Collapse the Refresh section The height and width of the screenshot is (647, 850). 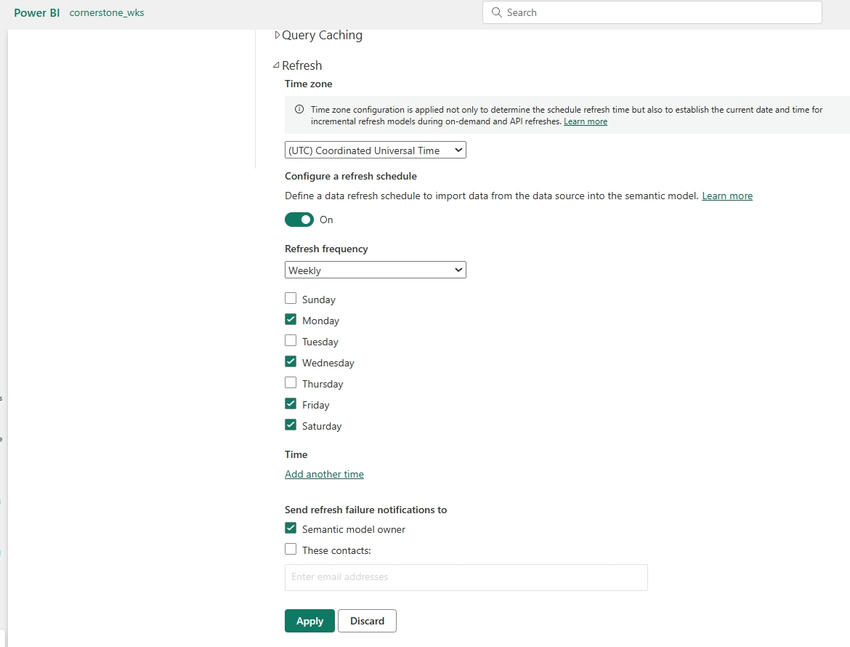[x=276, y=64]
